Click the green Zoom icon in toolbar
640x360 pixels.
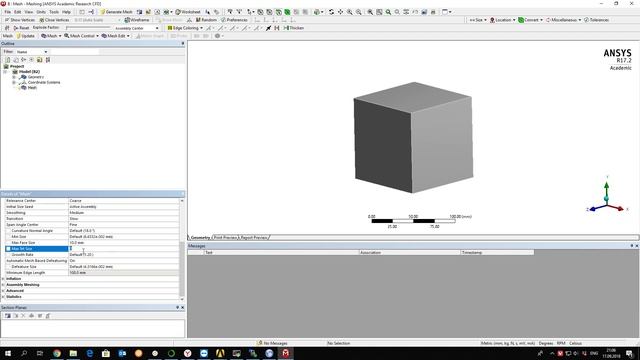(x=388, y=12)
